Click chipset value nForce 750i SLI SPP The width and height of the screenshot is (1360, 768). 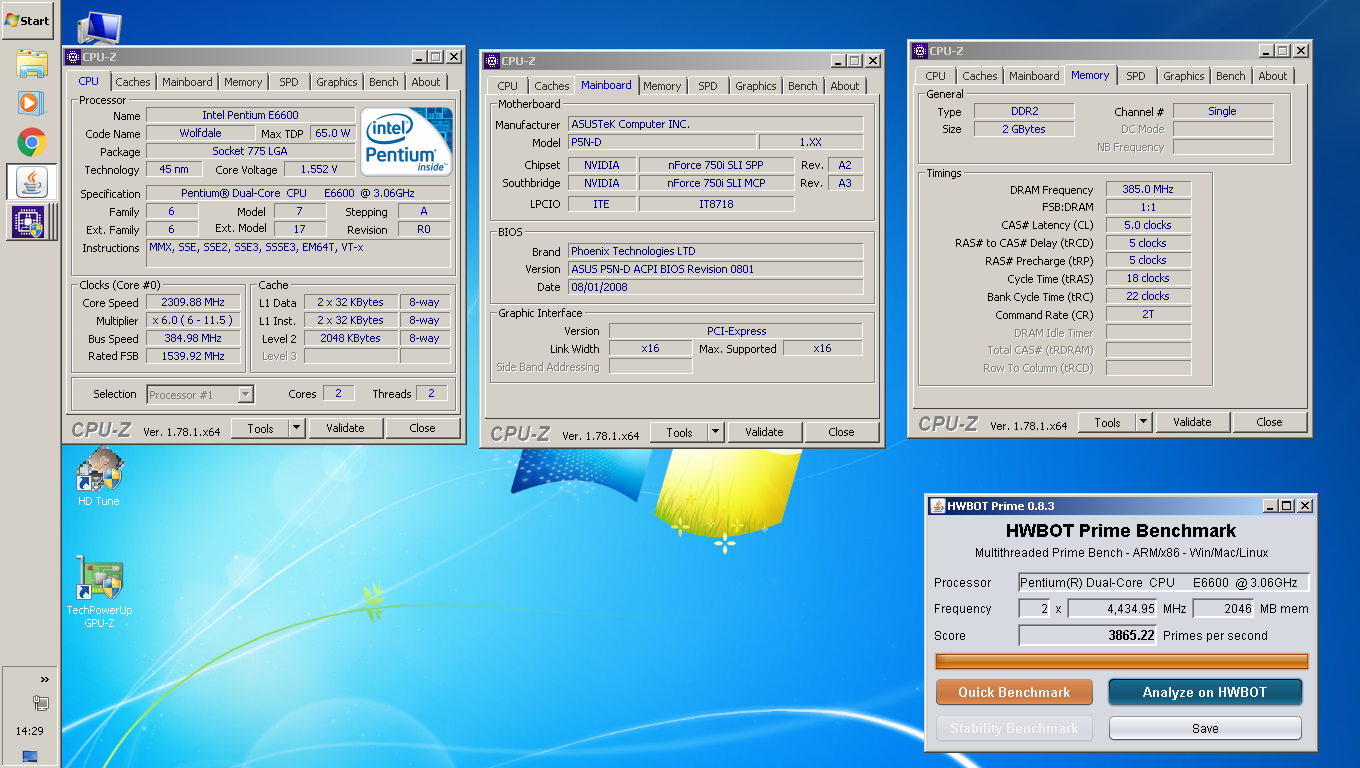[x=716, y=165]
